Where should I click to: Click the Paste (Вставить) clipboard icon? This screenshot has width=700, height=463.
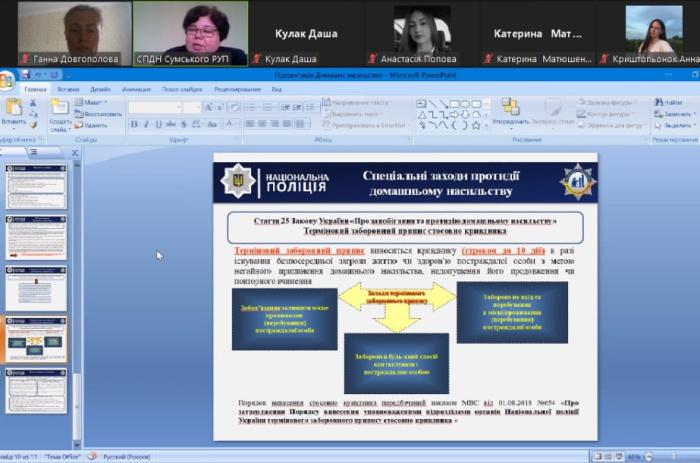click(13, 108)
